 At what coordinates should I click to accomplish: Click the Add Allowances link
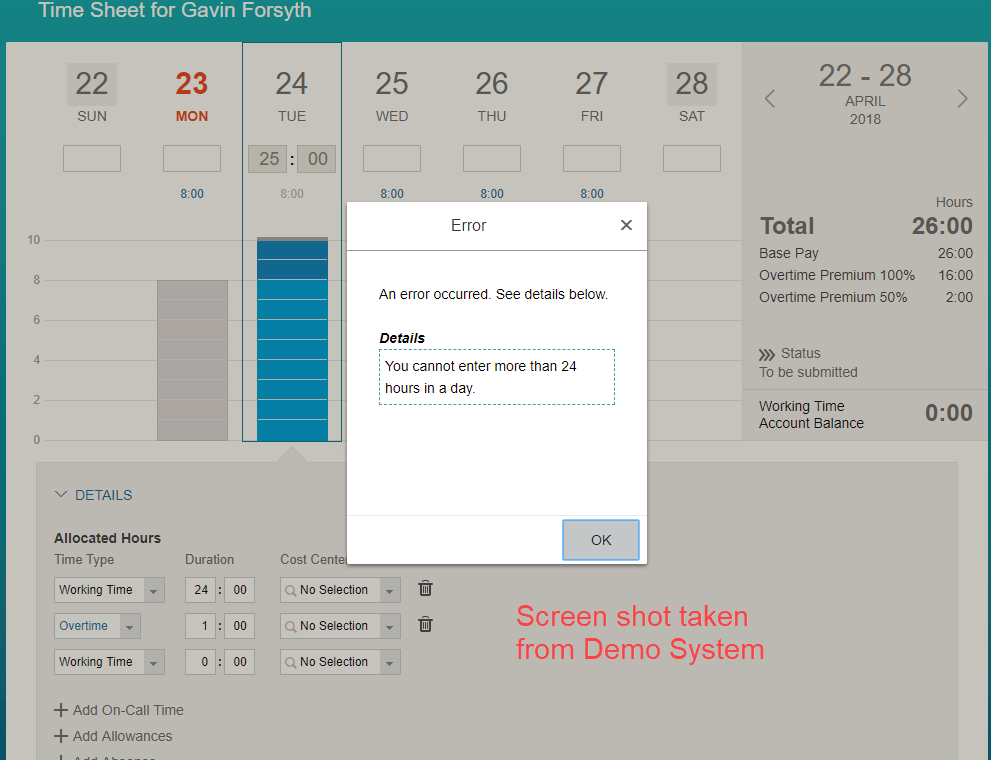pyautogui.click(x=122, y=736)
